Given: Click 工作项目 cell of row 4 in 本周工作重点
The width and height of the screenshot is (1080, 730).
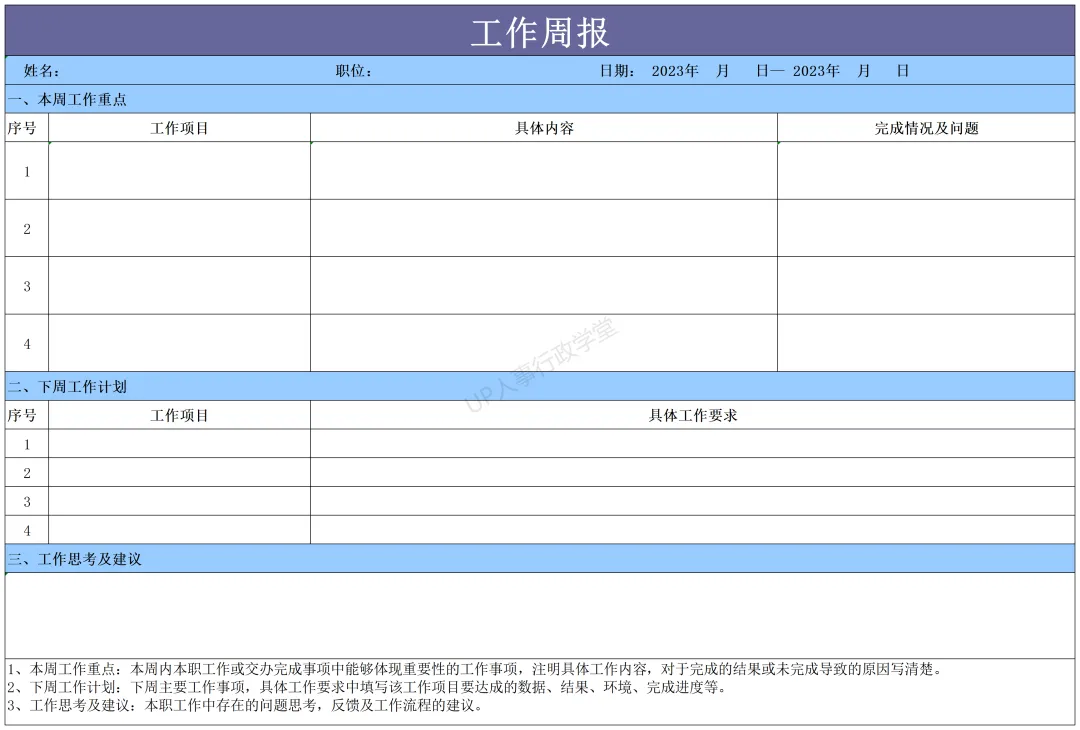Looking at the screenshot, I should tap(180, 344).
